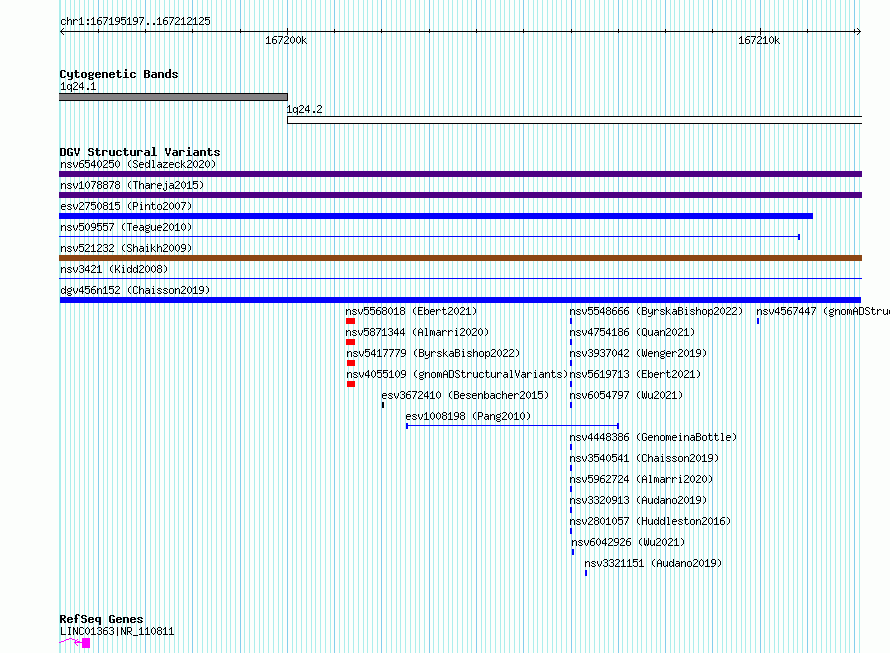Click the 167210k ruler tick label

coord(759,40)
